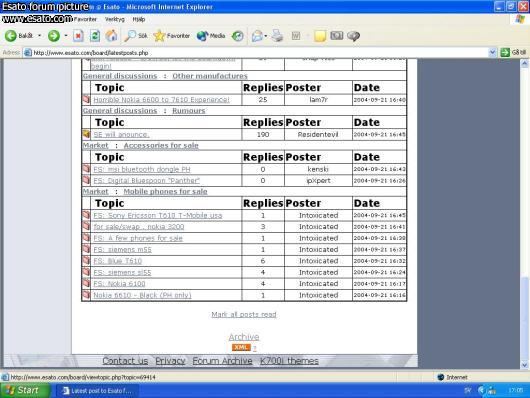Viewport: 530px width, 398px height.
Task: Click page icon in address bar
Action: click(x=28, y=53)
